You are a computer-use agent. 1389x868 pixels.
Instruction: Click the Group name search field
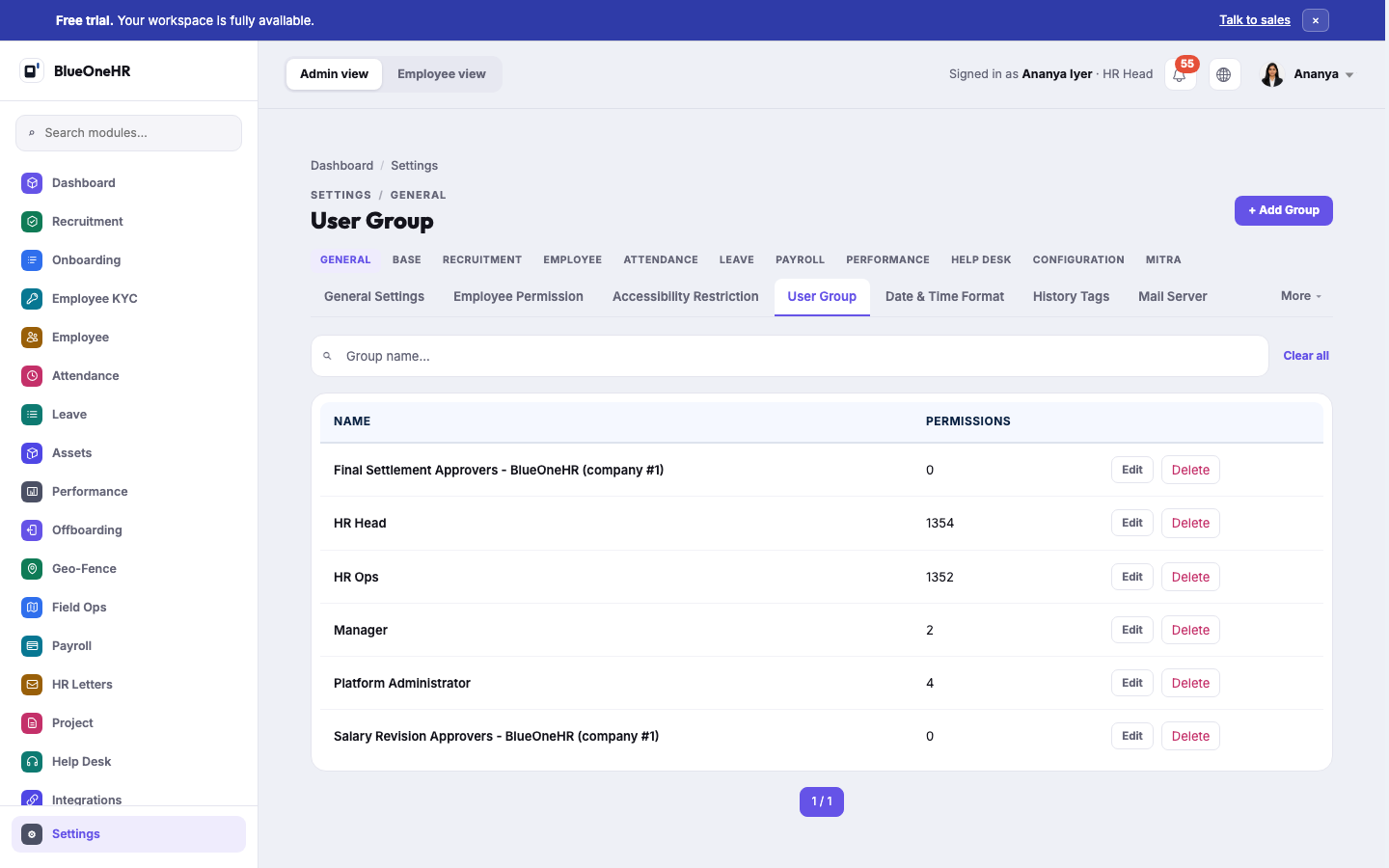click(789, 356)
